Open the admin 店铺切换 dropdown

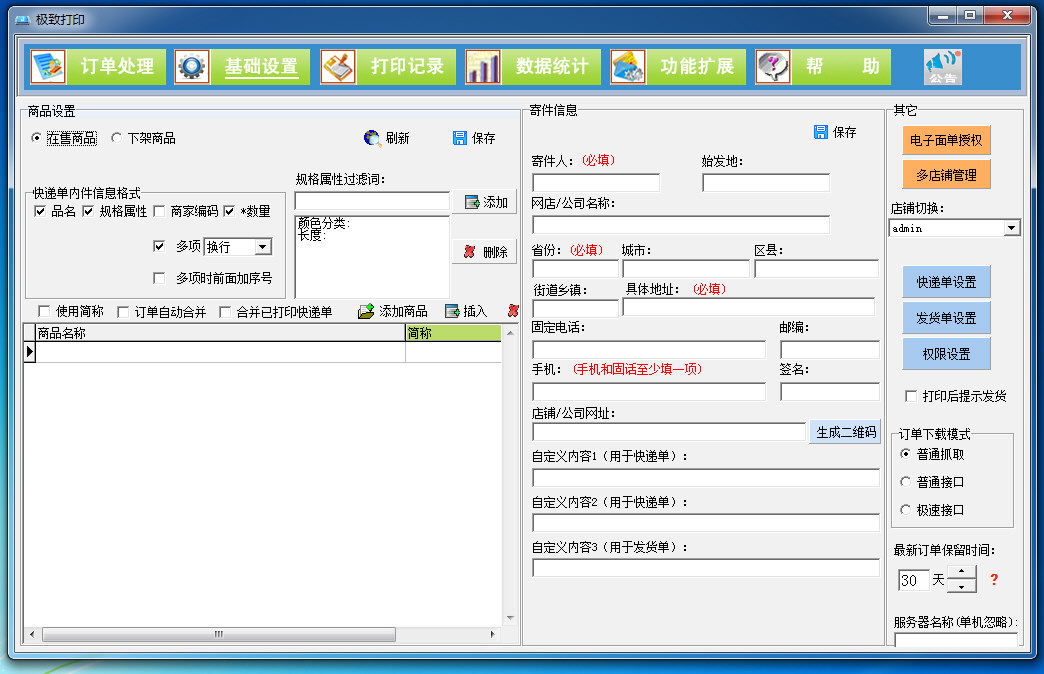(1010, 227)
